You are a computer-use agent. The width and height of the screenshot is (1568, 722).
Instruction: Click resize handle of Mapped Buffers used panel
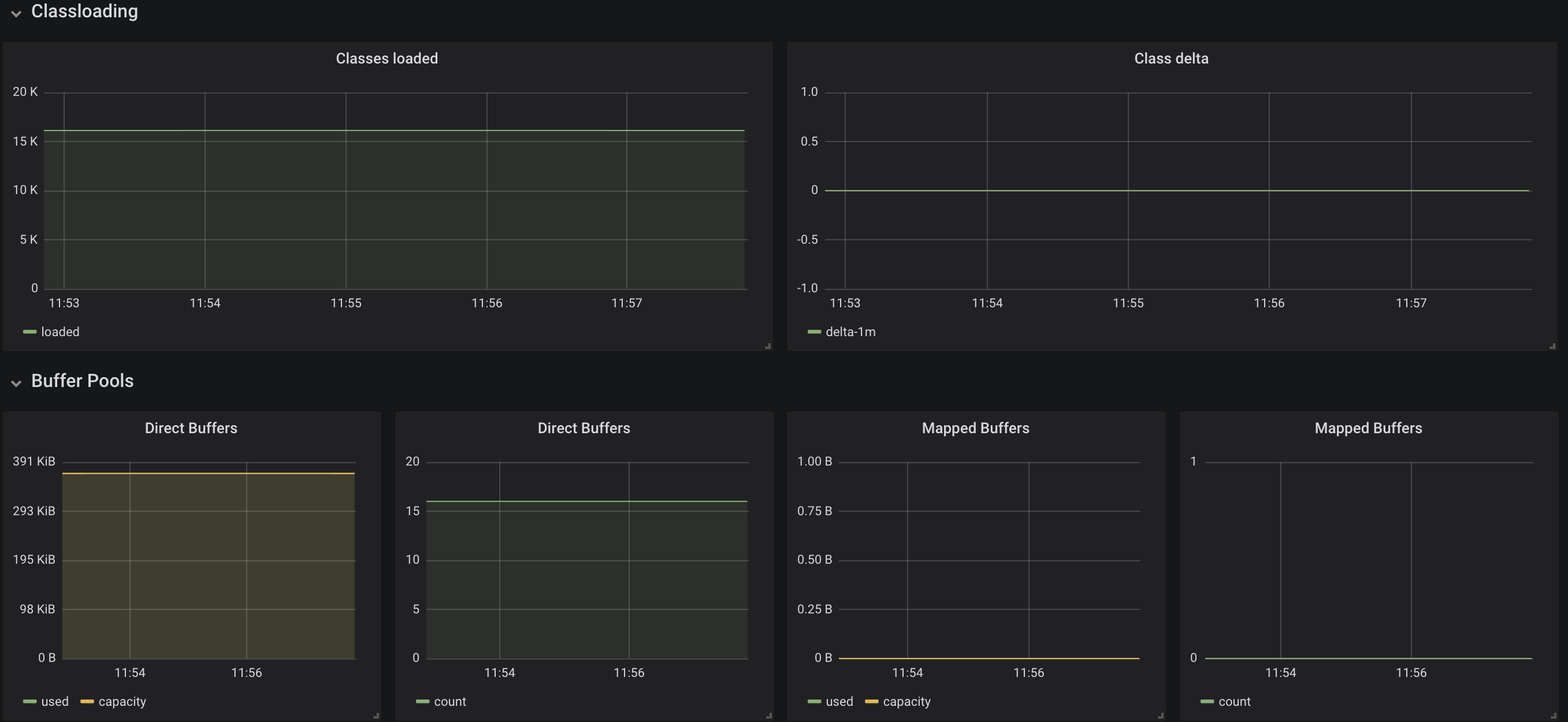[x=1160, y=715]
